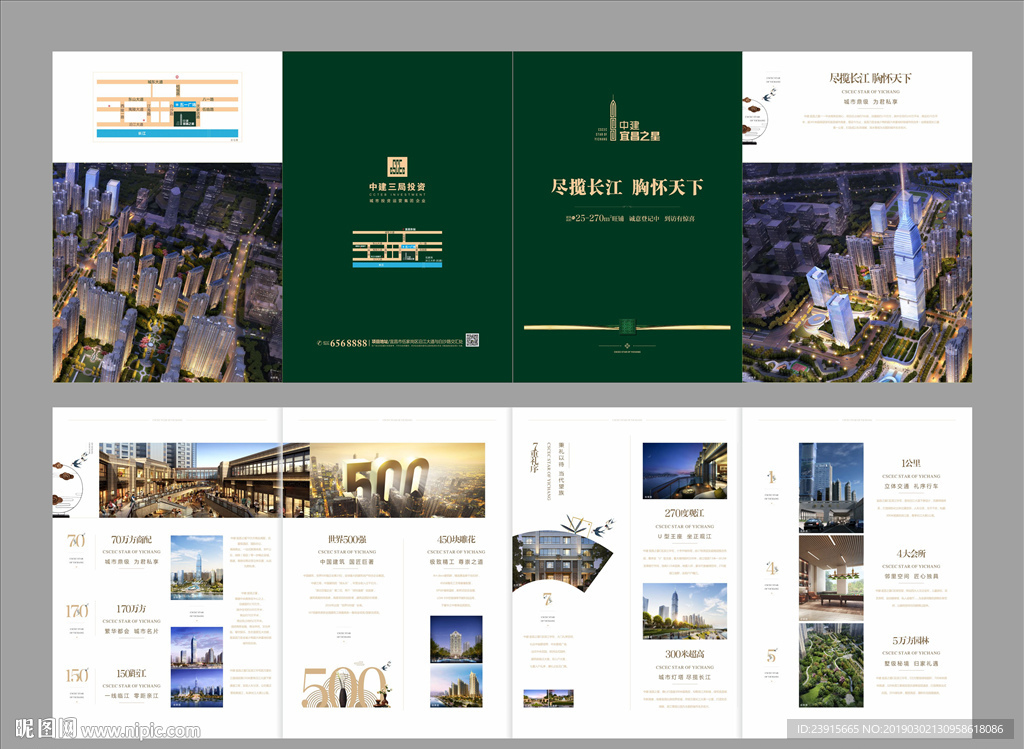The width and height of the screenshot is (1024, 749).
Task: Click the 4大会所 heading
Action: pos(911,554)
